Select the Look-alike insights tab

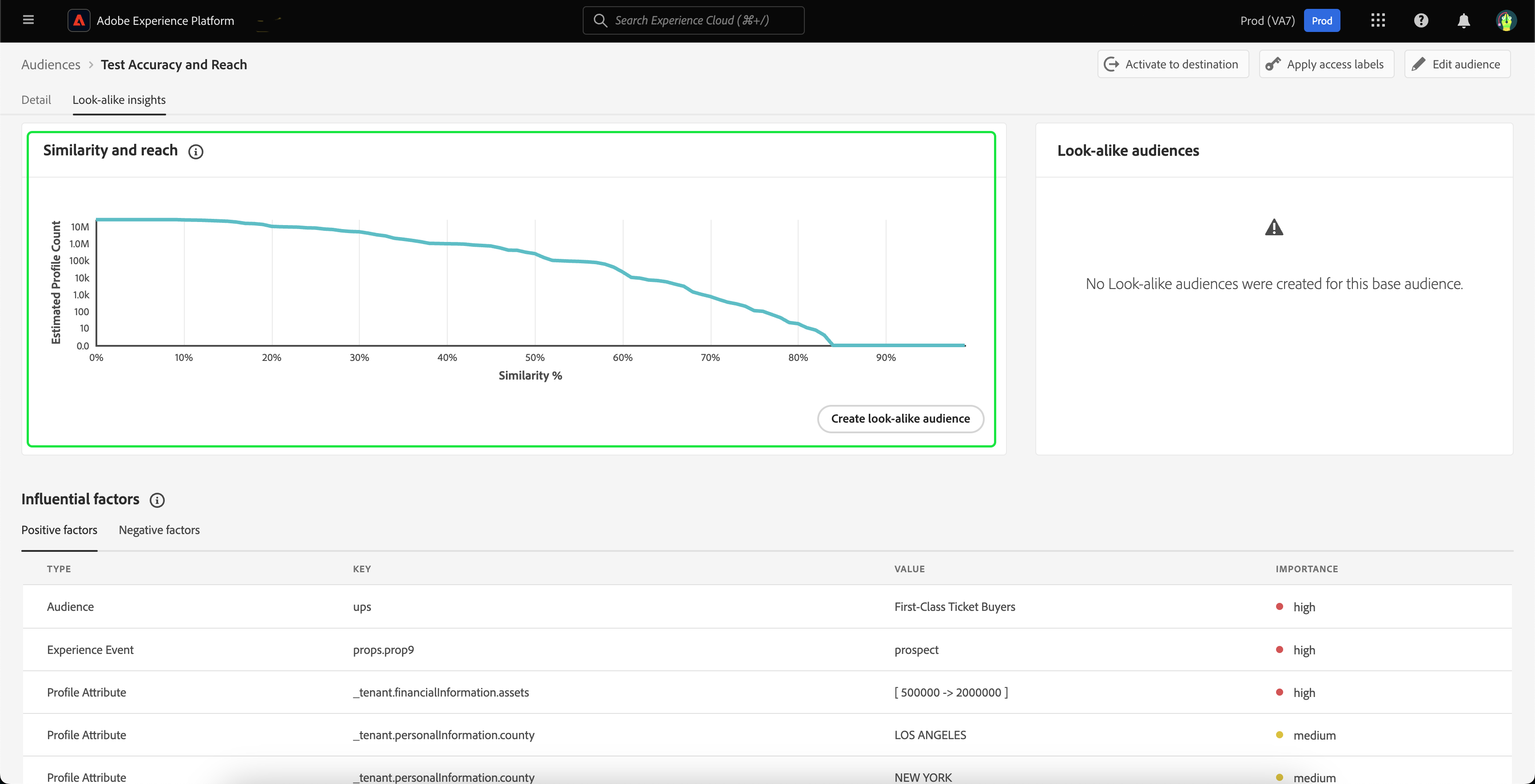tap(119, 99)
